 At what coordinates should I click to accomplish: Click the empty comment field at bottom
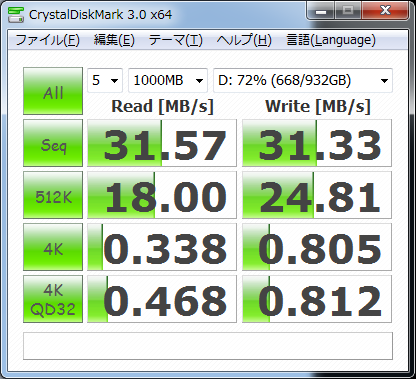208,346
